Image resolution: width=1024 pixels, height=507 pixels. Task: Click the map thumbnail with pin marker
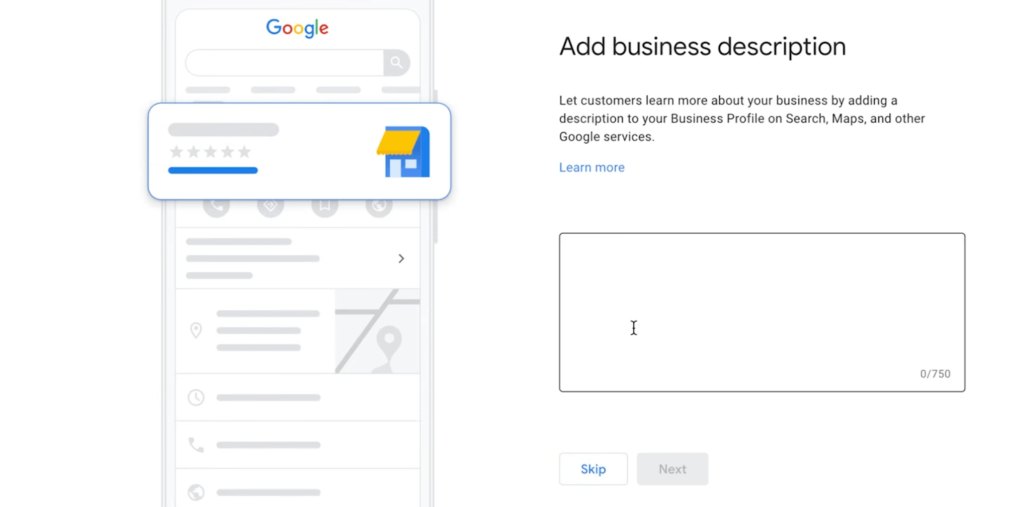[x=377, y=331]
